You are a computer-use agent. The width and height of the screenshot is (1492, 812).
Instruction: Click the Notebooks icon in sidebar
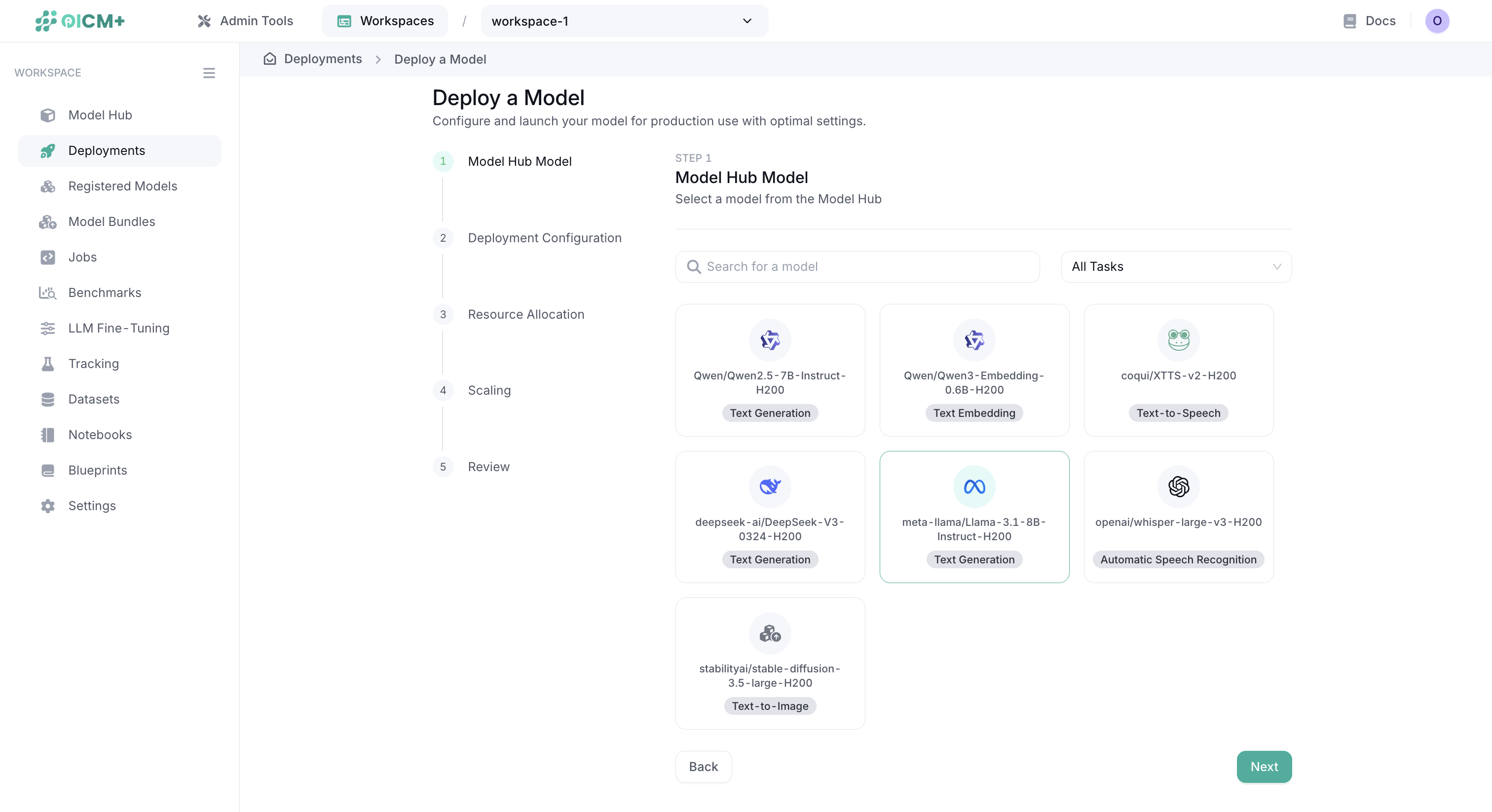click(x=47, y=435)
